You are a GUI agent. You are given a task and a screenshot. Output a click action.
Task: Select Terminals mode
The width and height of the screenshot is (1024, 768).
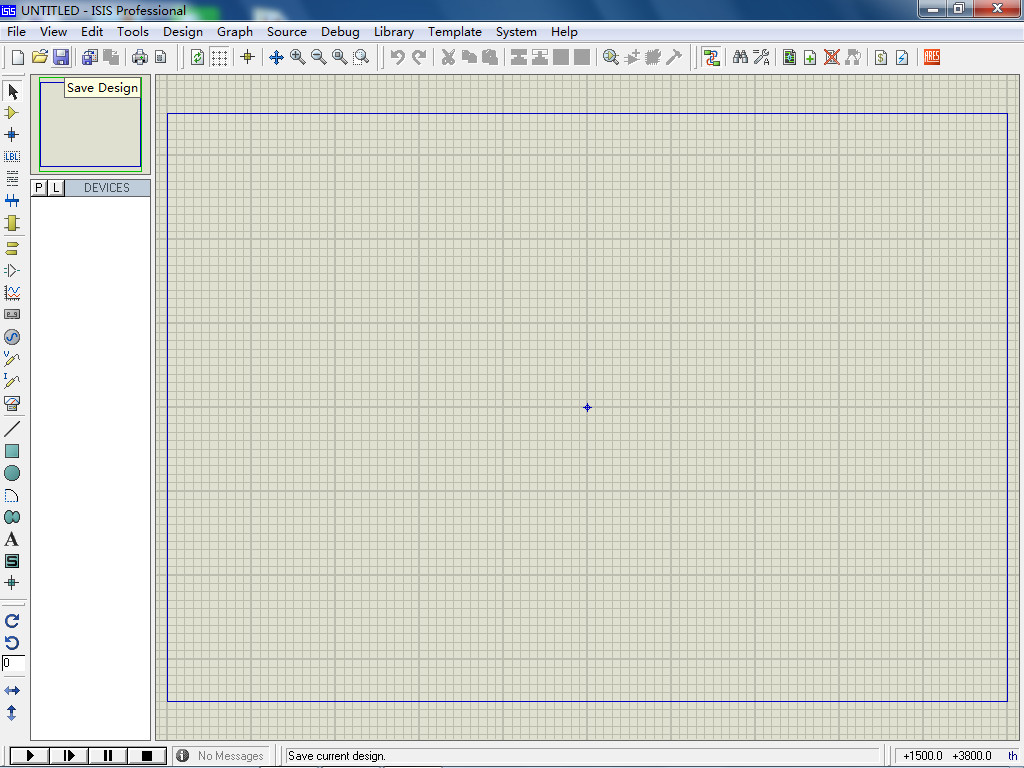(12, 249)
